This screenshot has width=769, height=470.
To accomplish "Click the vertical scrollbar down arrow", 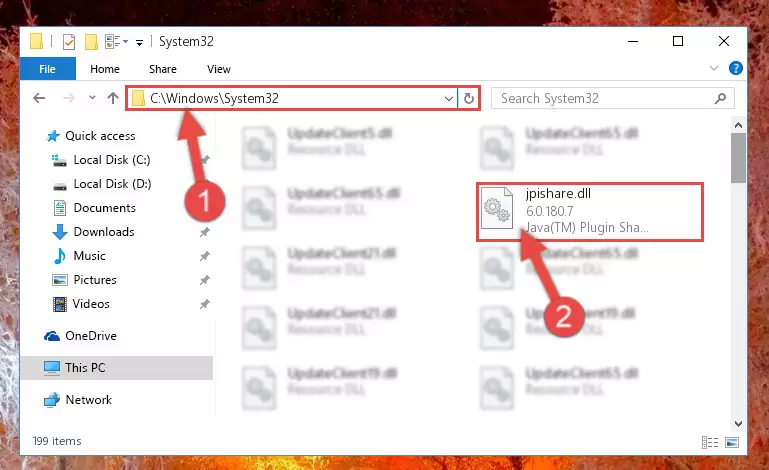I will [738, 423].
